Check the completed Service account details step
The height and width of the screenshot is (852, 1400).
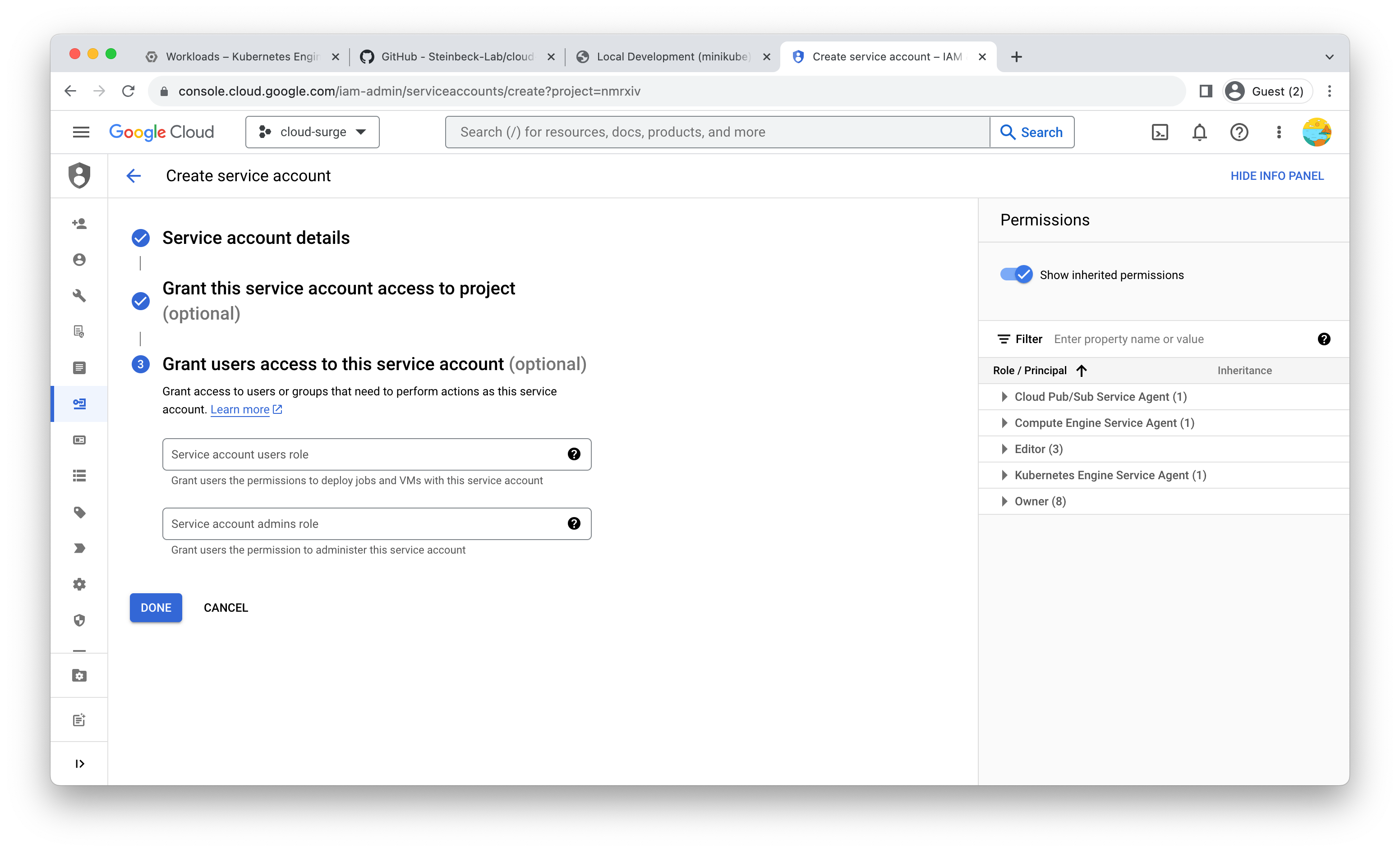pos(140,237)
